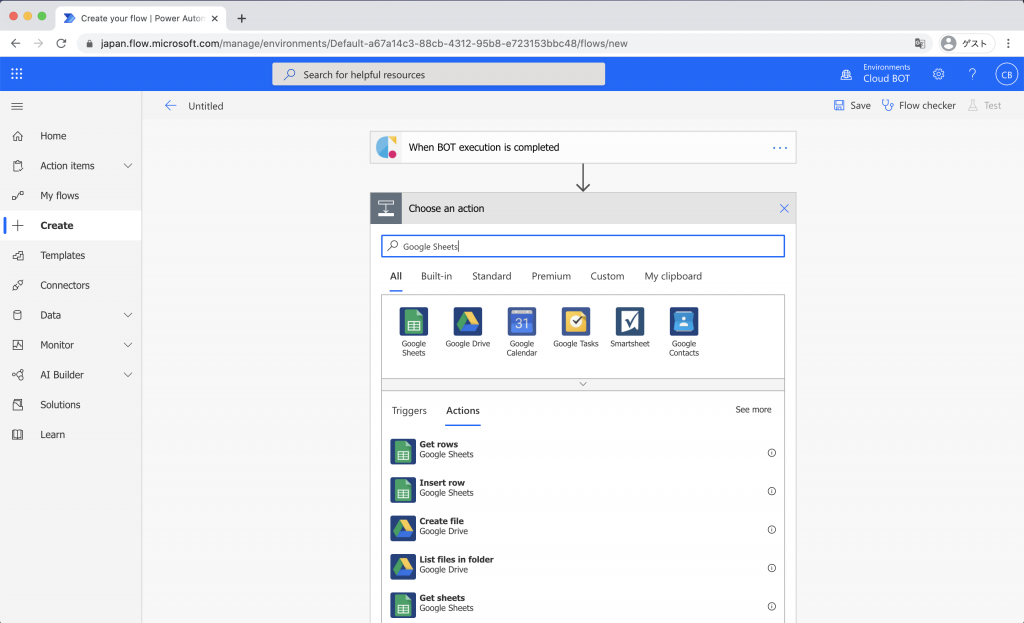Choose the Insert row action

[x=583, y=490]
